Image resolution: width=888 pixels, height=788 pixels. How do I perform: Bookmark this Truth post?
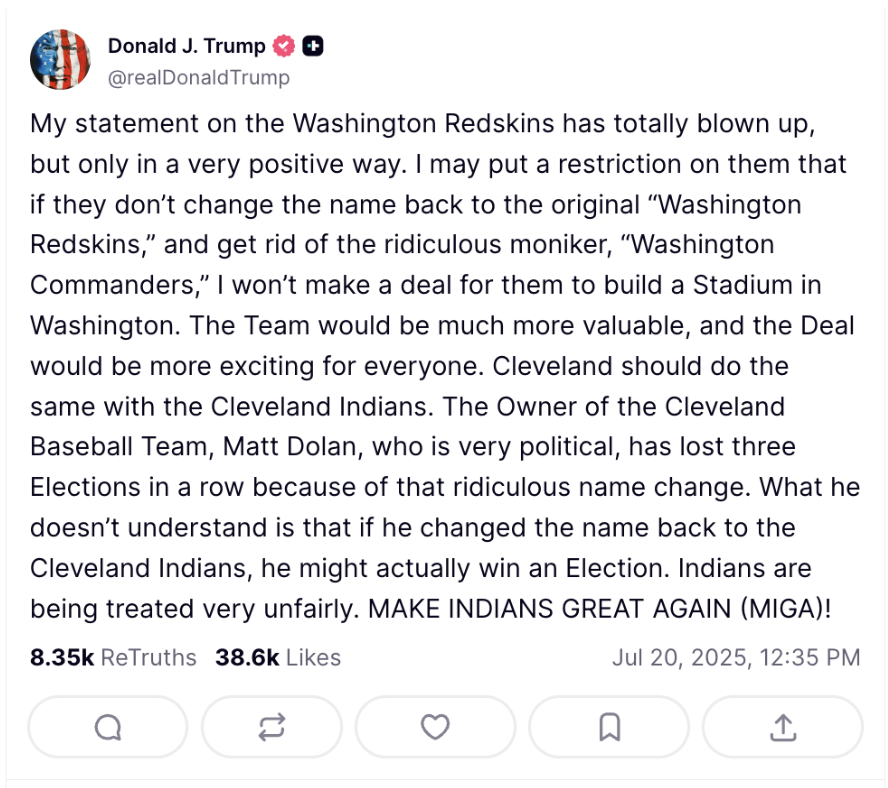click(x=609, y=727)
